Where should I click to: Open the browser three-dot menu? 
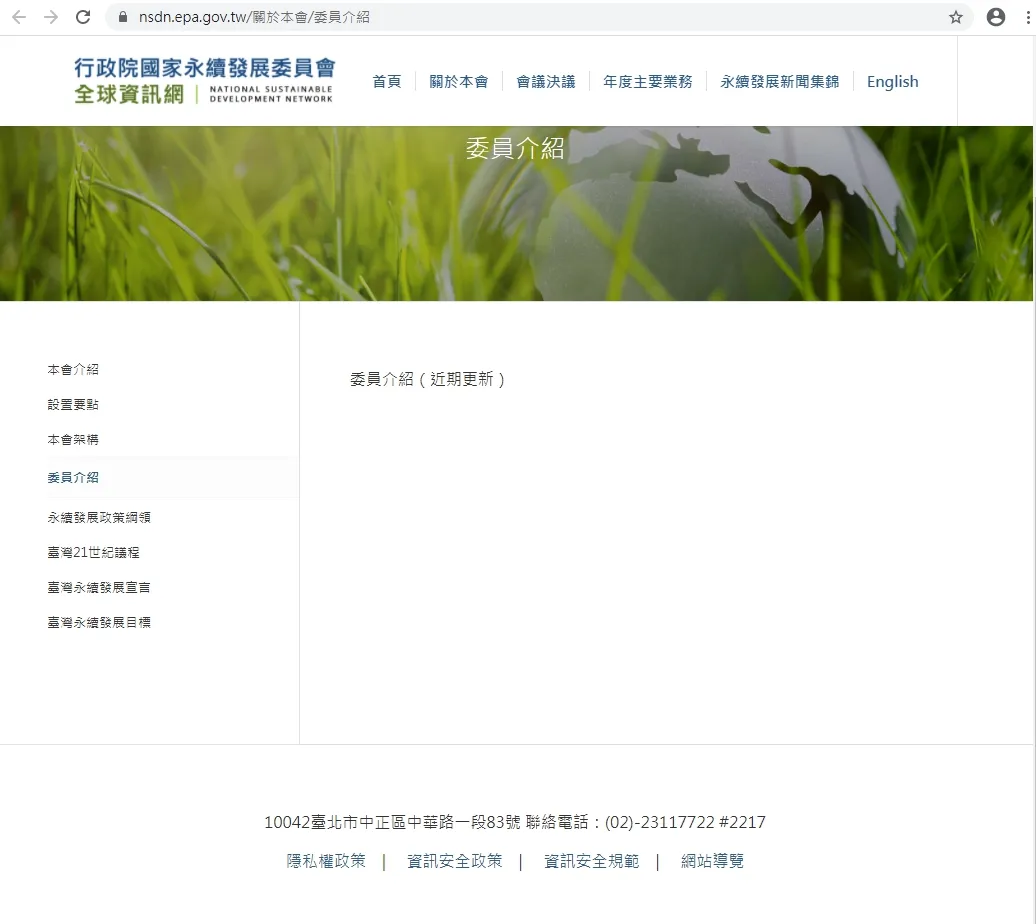tap(1028, 17)
